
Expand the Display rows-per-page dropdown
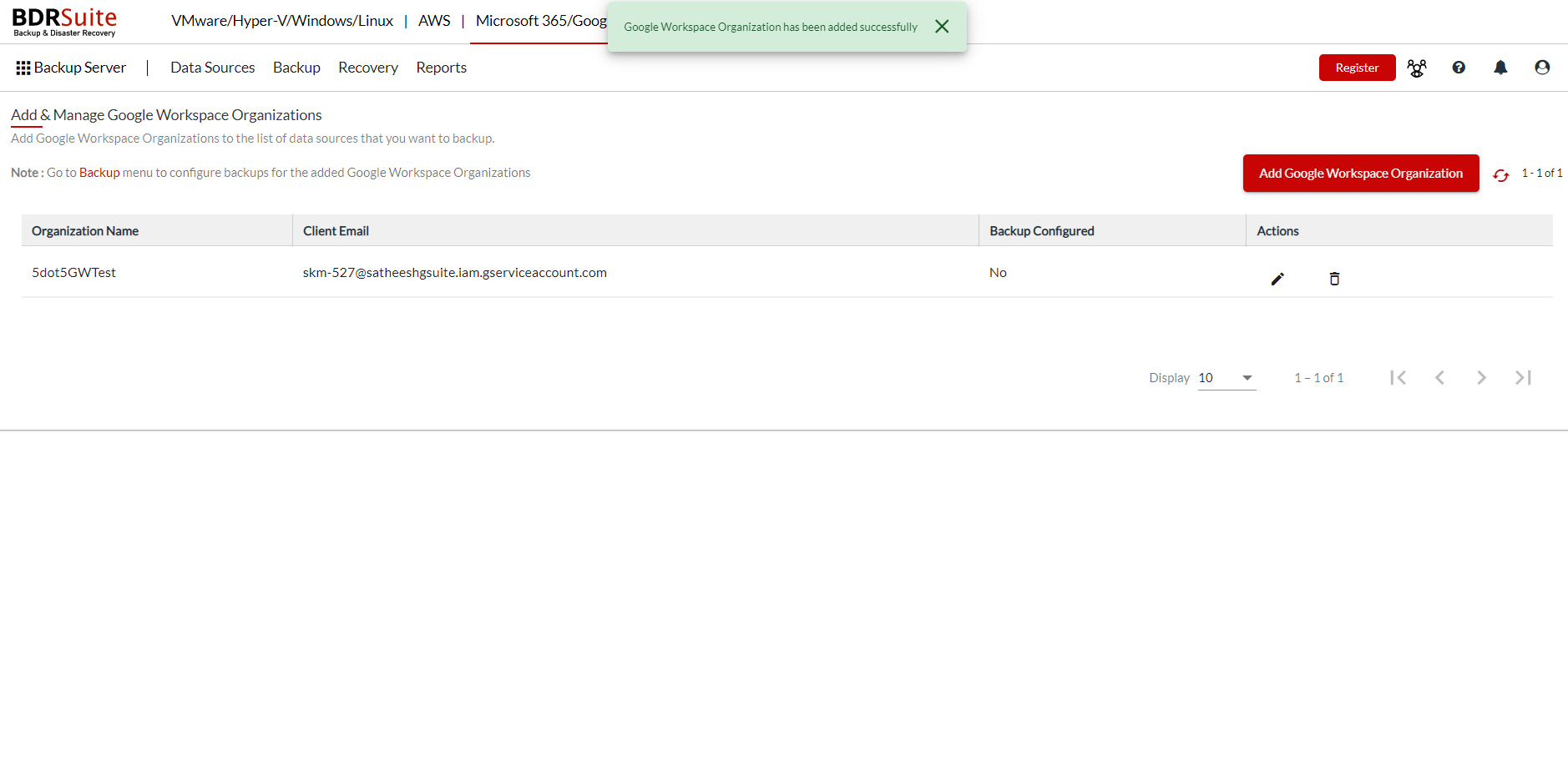pos(1227,378)
